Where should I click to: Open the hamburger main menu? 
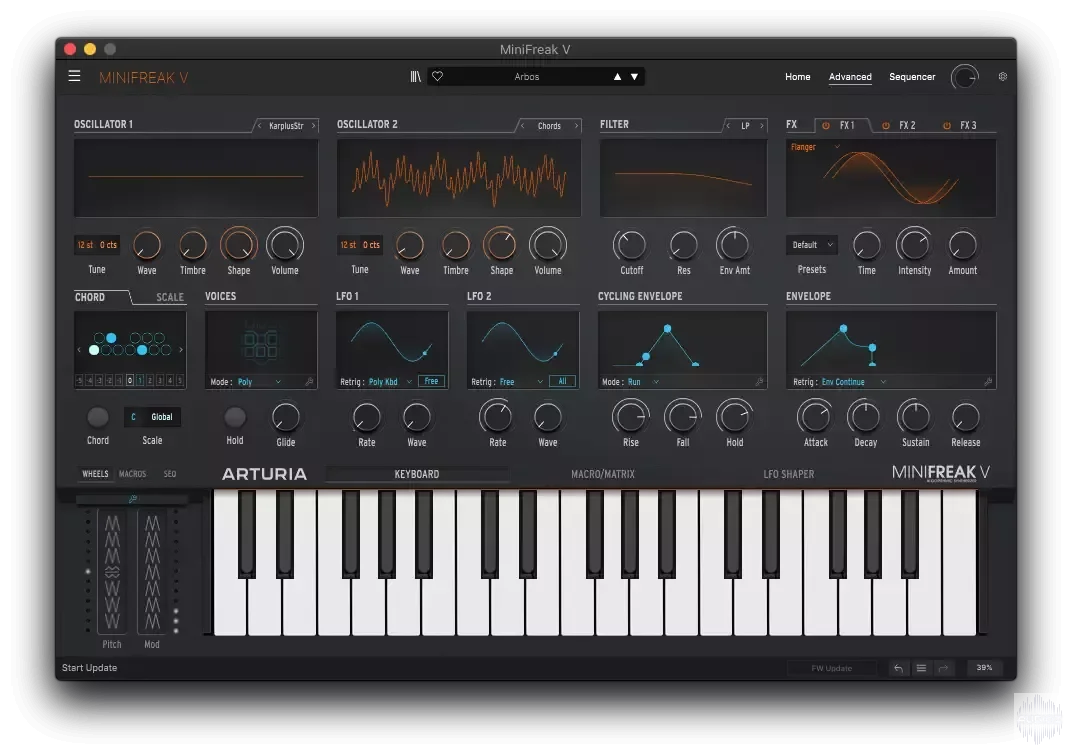75,76
